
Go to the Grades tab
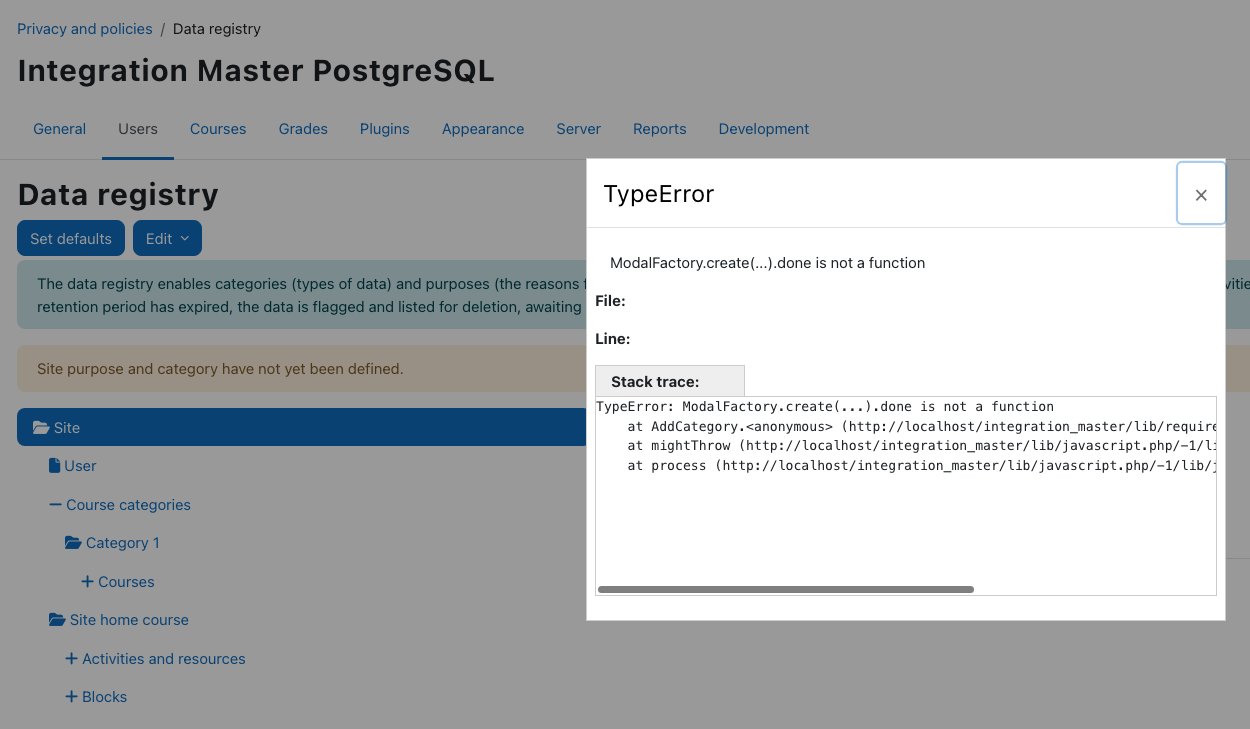303,129
